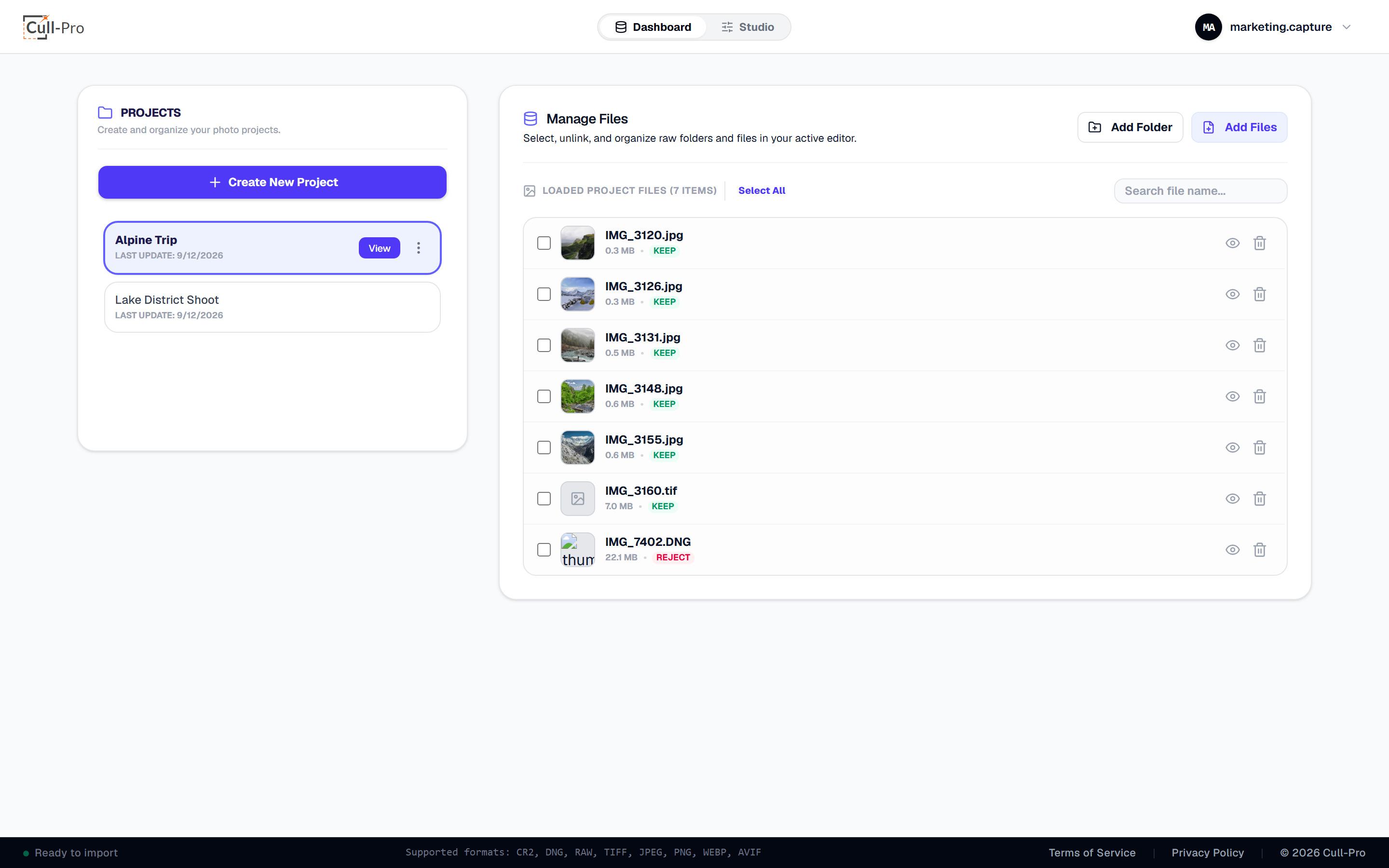Image resolution: width=1389 pixels, height=868 pixels.
Task: Open the Alpine Trip three-dot options menu
Action: (x=419, y=248)
